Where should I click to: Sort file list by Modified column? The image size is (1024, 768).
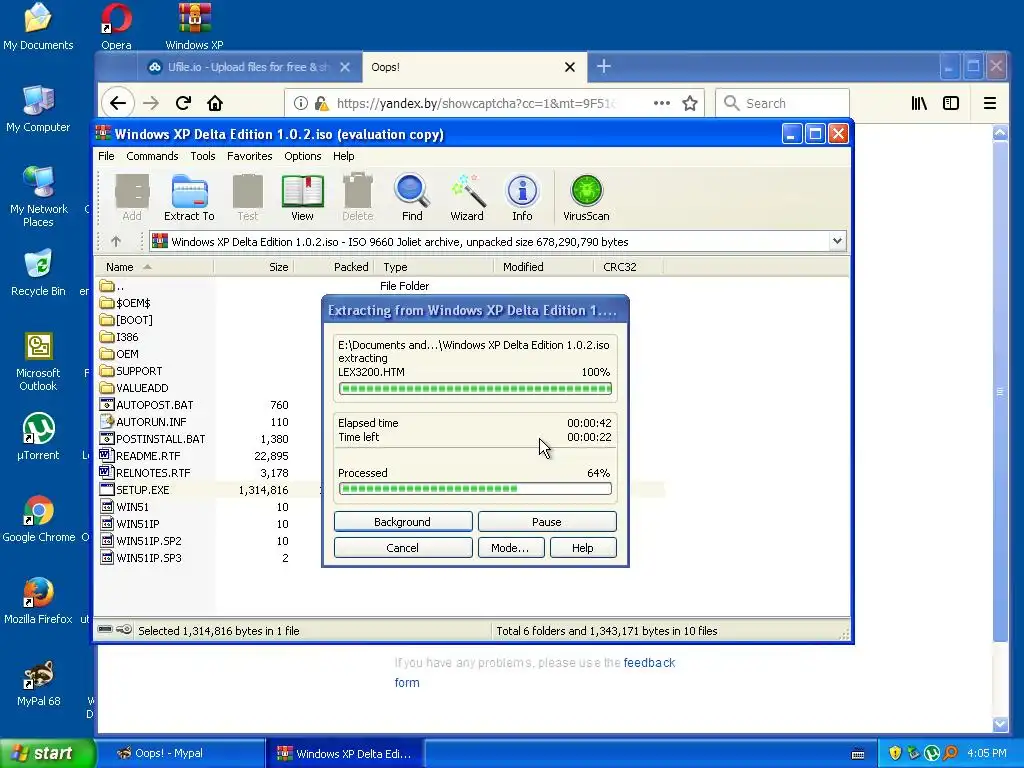point(543,266)
